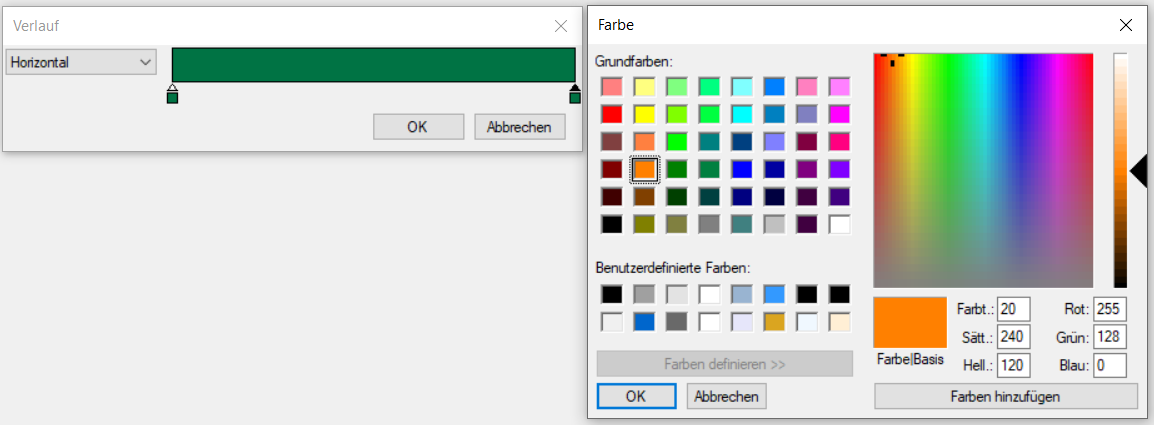The height and width of the screenshot is (425, 1154).
Task: Focus the Farbt. hue input field
Action: 1013,310
